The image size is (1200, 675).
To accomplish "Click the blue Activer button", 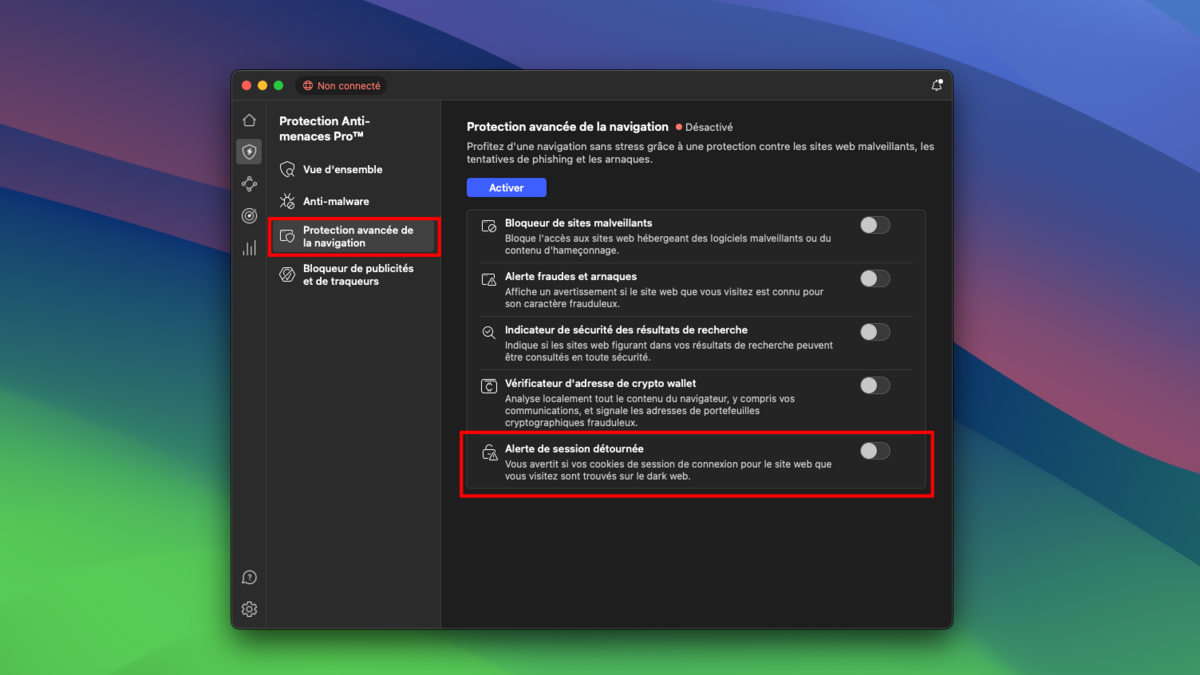I will [506, 188].
